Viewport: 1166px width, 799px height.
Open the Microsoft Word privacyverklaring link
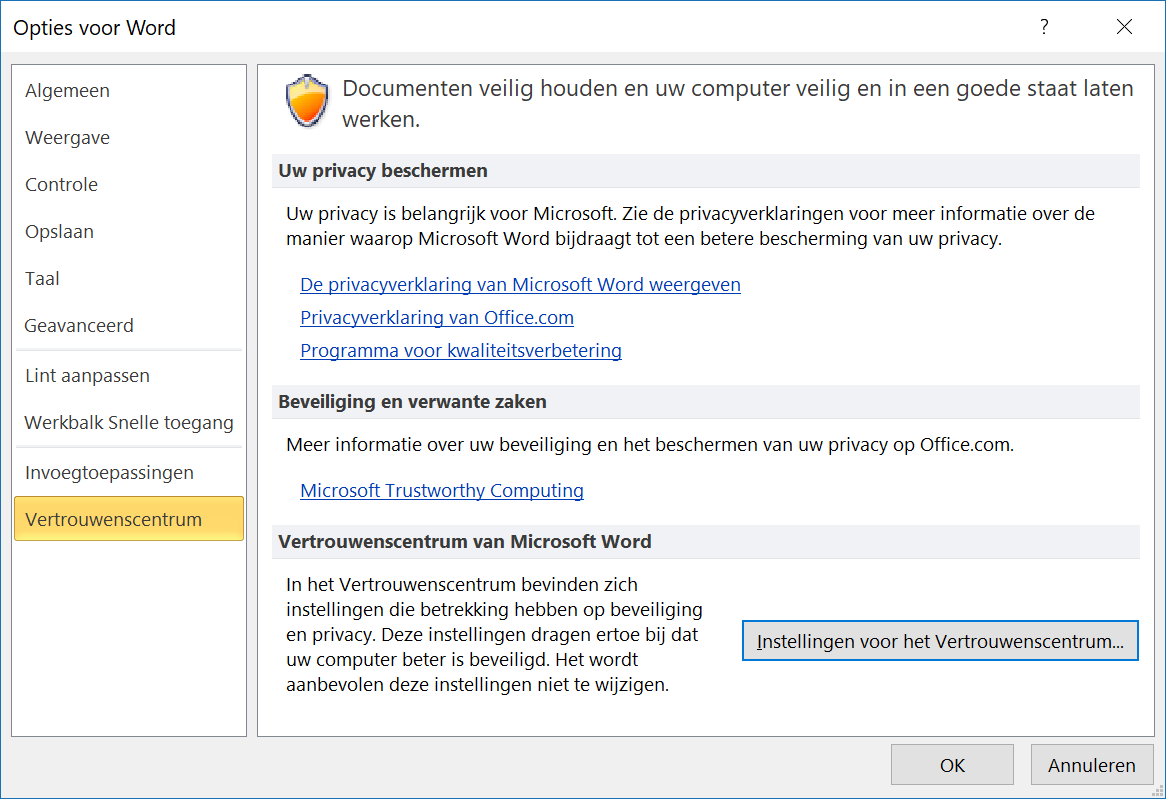[520, 285]
